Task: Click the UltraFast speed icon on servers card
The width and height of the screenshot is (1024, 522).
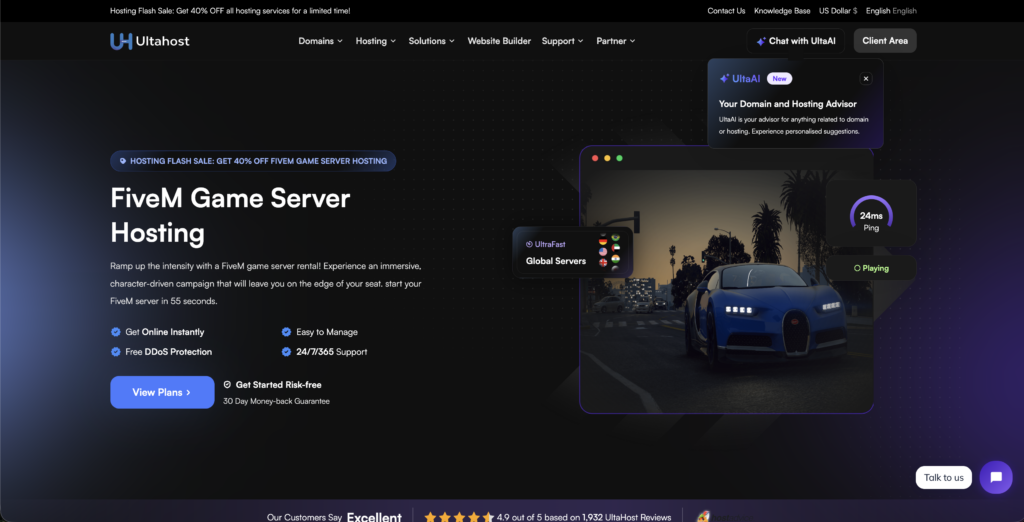Action: (x=529, y=244)
